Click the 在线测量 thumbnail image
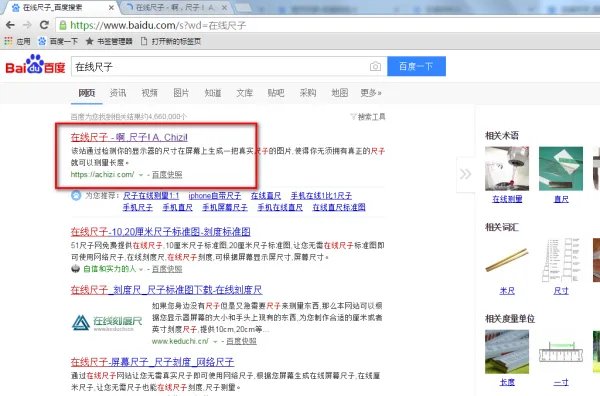This screenshot has width=600, height=396. [507, 169]
